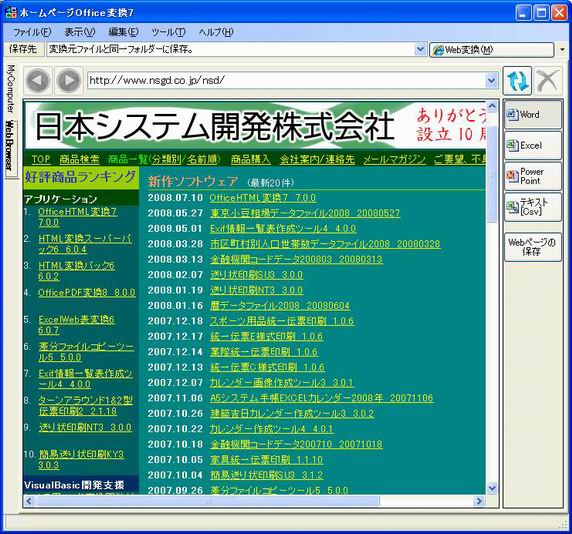Expand the 保存先 save-location dropdown
Screen dimensions: 572x534
tap(420, 49)
